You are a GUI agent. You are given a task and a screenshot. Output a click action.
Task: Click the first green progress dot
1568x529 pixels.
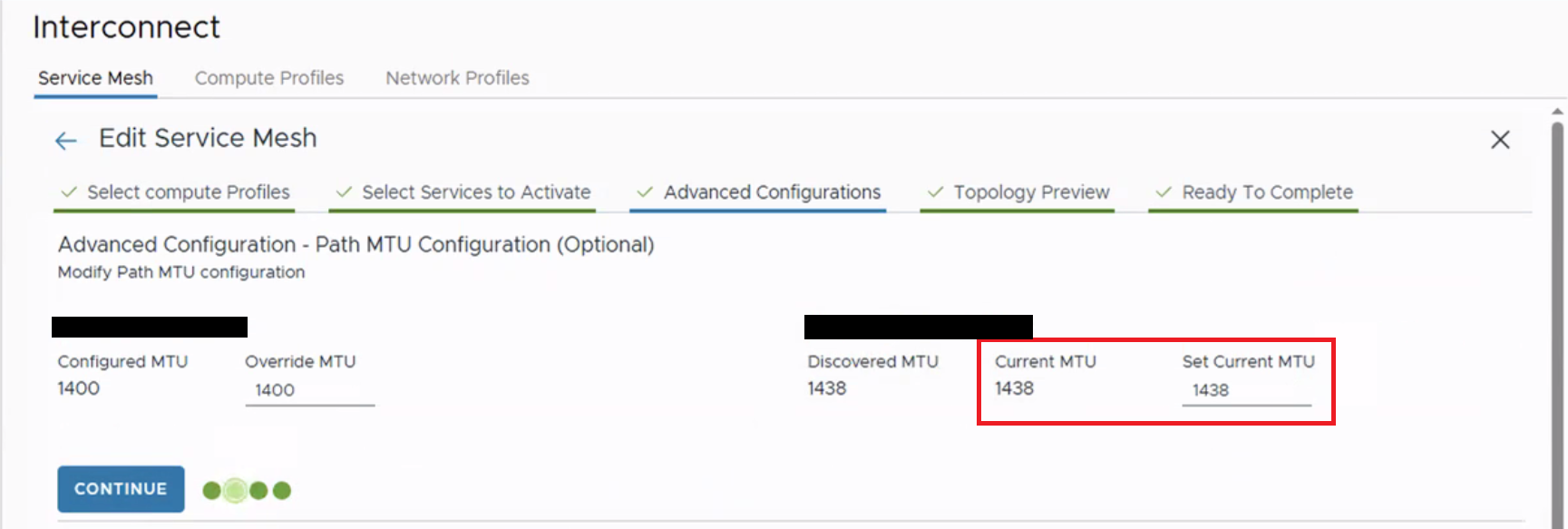click(211, 491)
